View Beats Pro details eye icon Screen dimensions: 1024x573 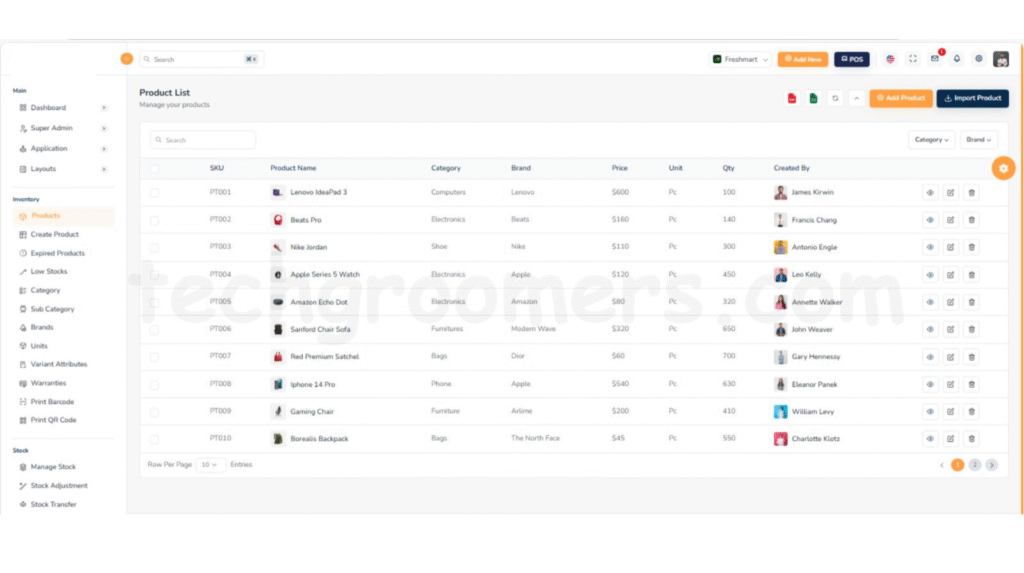[x=930, y=220]
